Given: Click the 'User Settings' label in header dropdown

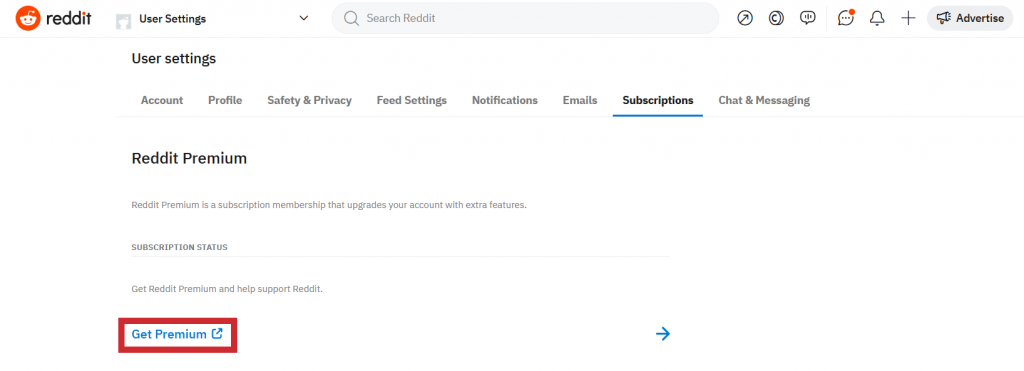Looking at the screenshot, I should 172,19.
